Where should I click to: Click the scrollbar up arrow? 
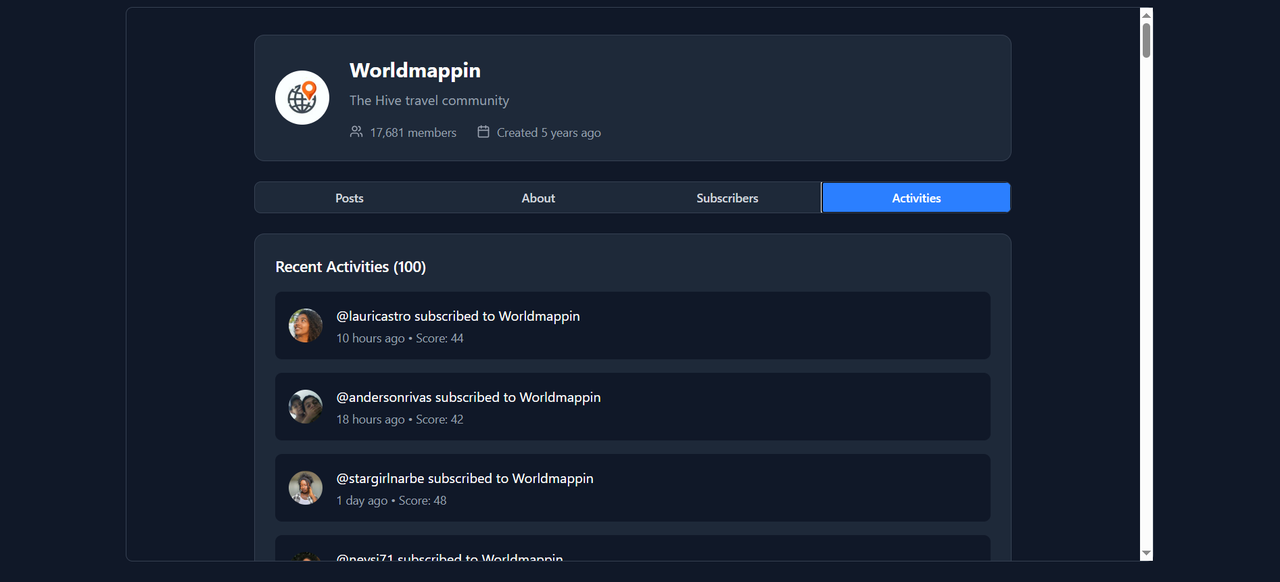tap(1146, 14)
